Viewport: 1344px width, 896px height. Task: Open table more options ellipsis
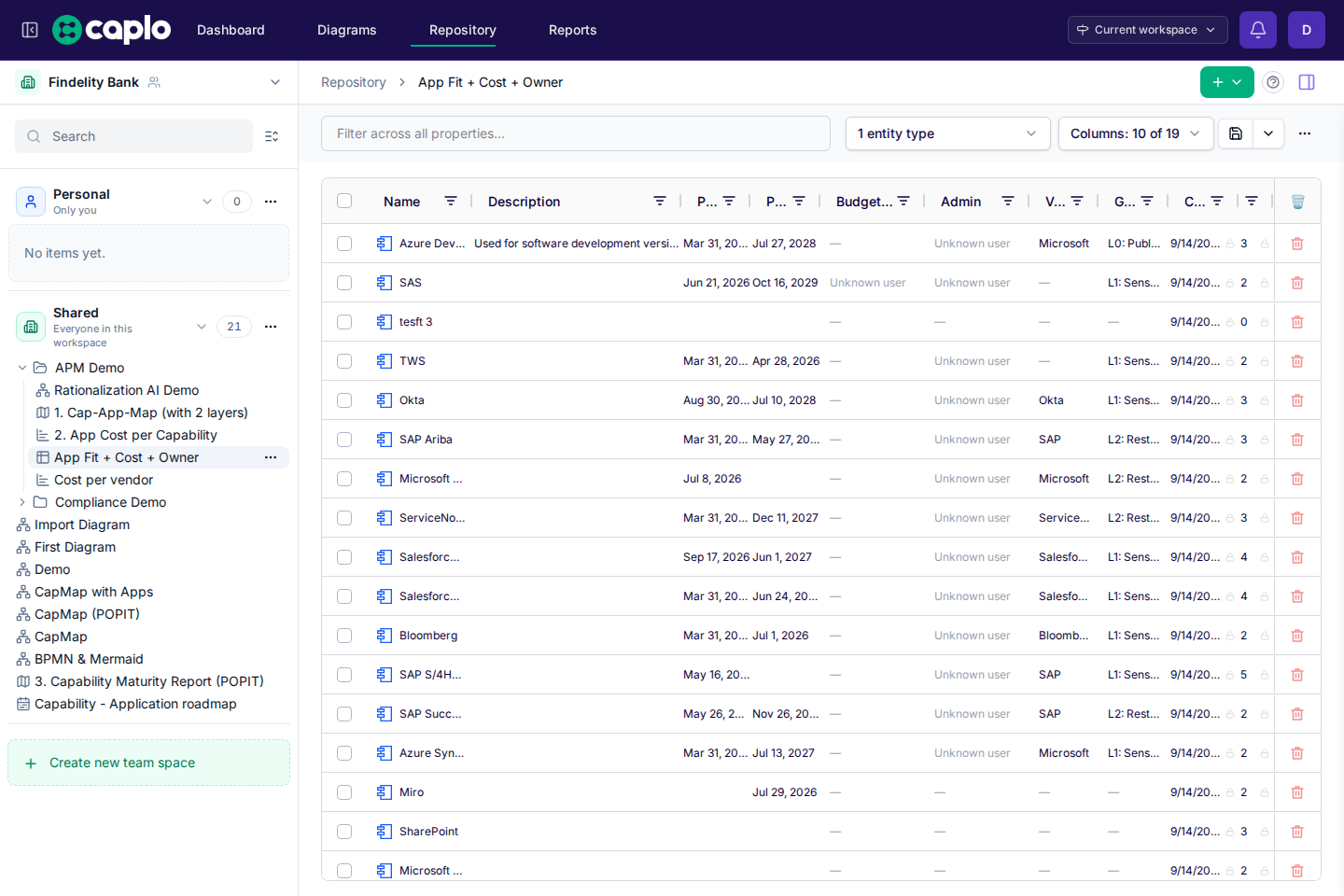pos(1305,133)
